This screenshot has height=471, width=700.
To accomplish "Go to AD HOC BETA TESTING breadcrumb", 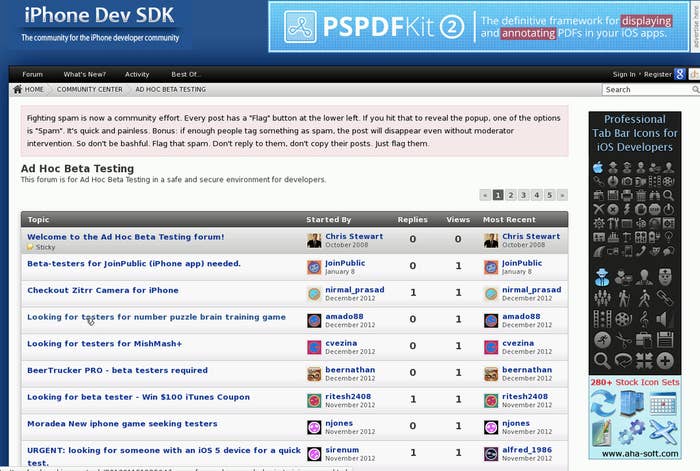I will pos(171,89).
